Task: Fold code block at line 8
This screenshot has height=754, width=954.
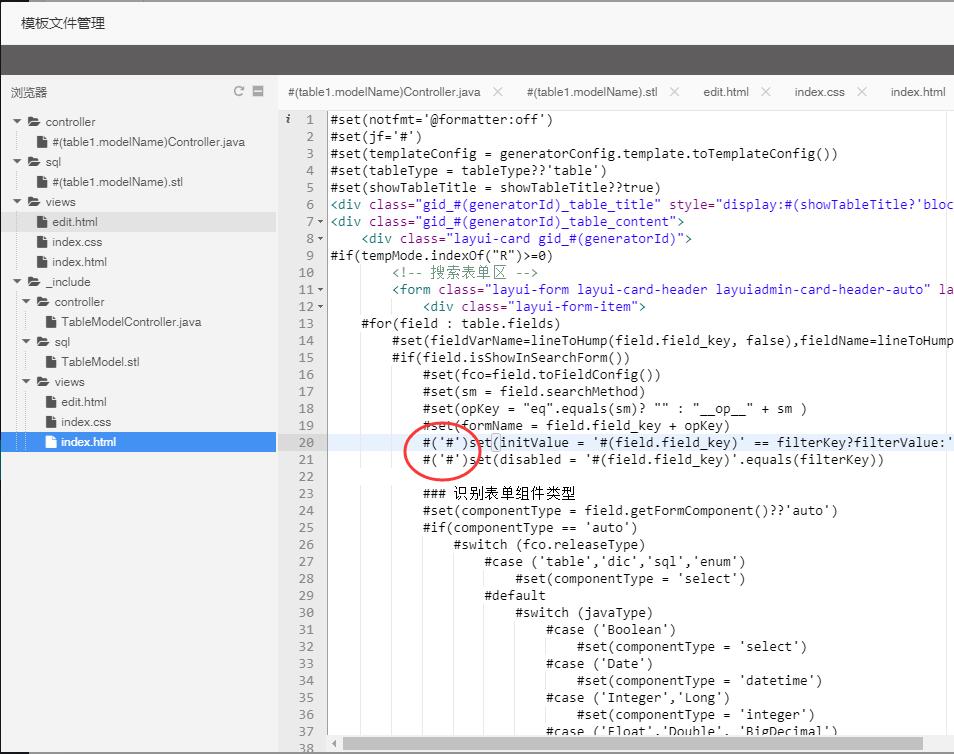Action: (321, 239)
